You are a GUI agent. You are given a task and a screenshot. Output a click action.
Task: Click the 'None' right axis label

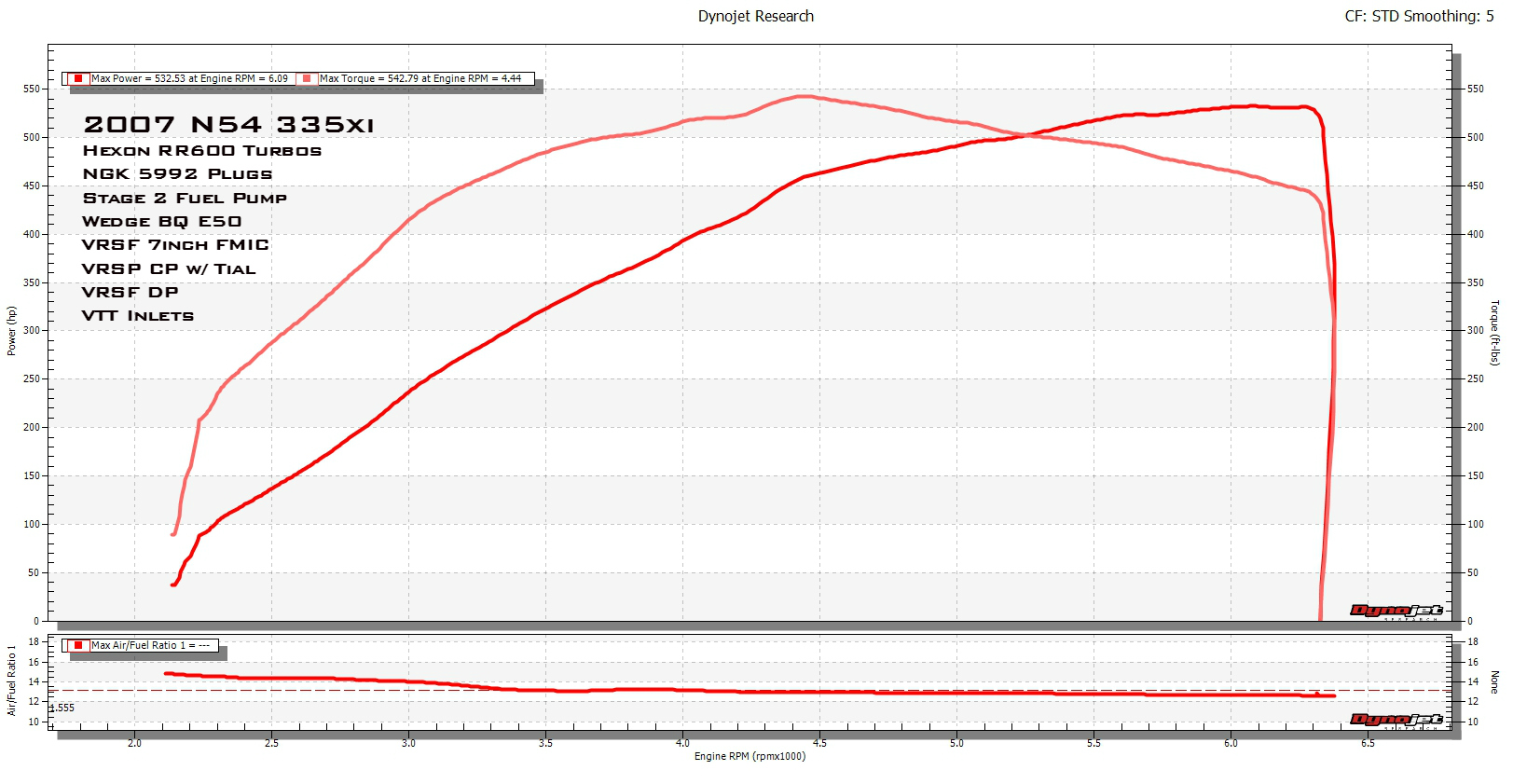(x=1495, y=681)
